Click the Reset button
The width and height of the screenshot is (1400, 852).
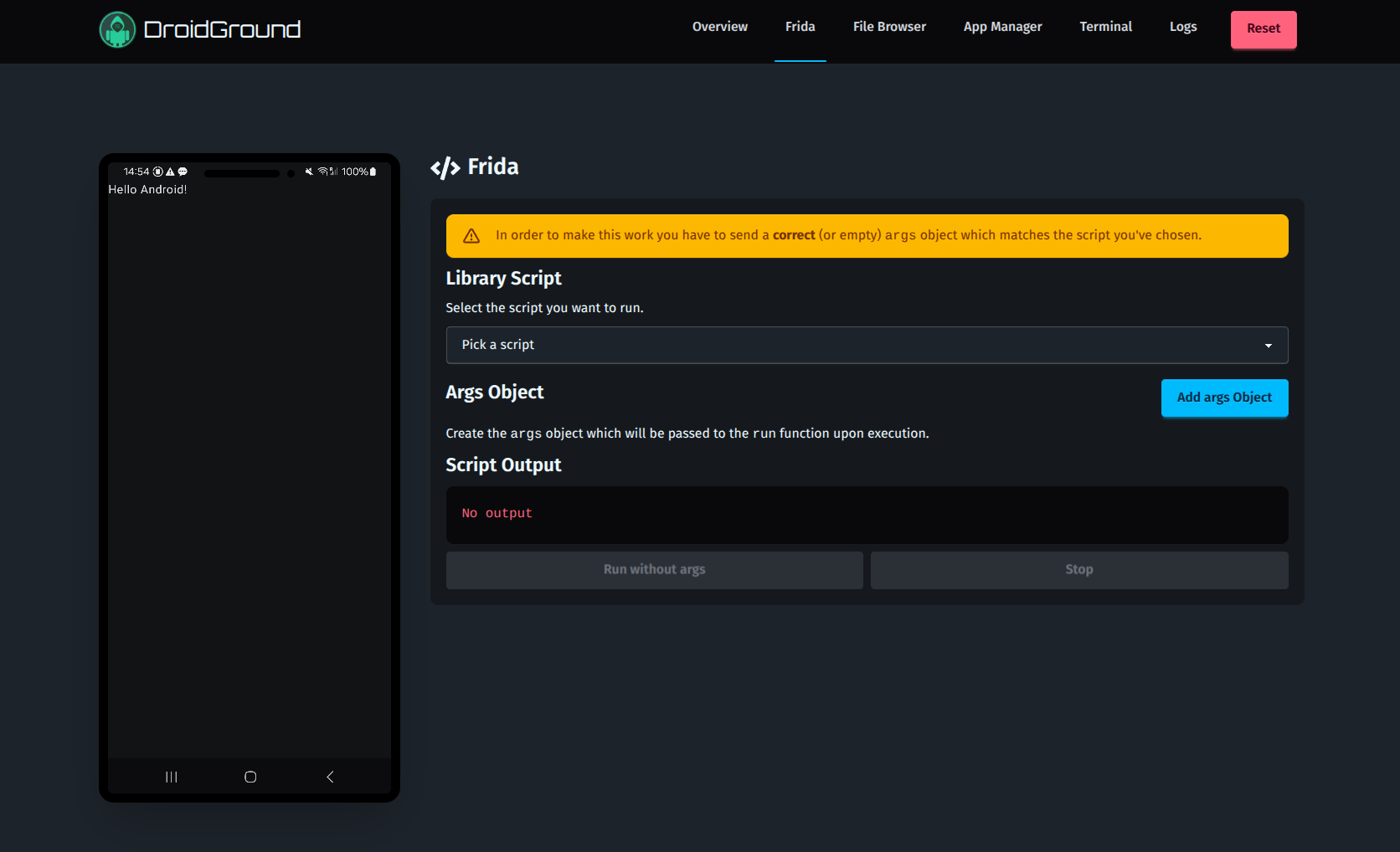tap(1263, 28)
